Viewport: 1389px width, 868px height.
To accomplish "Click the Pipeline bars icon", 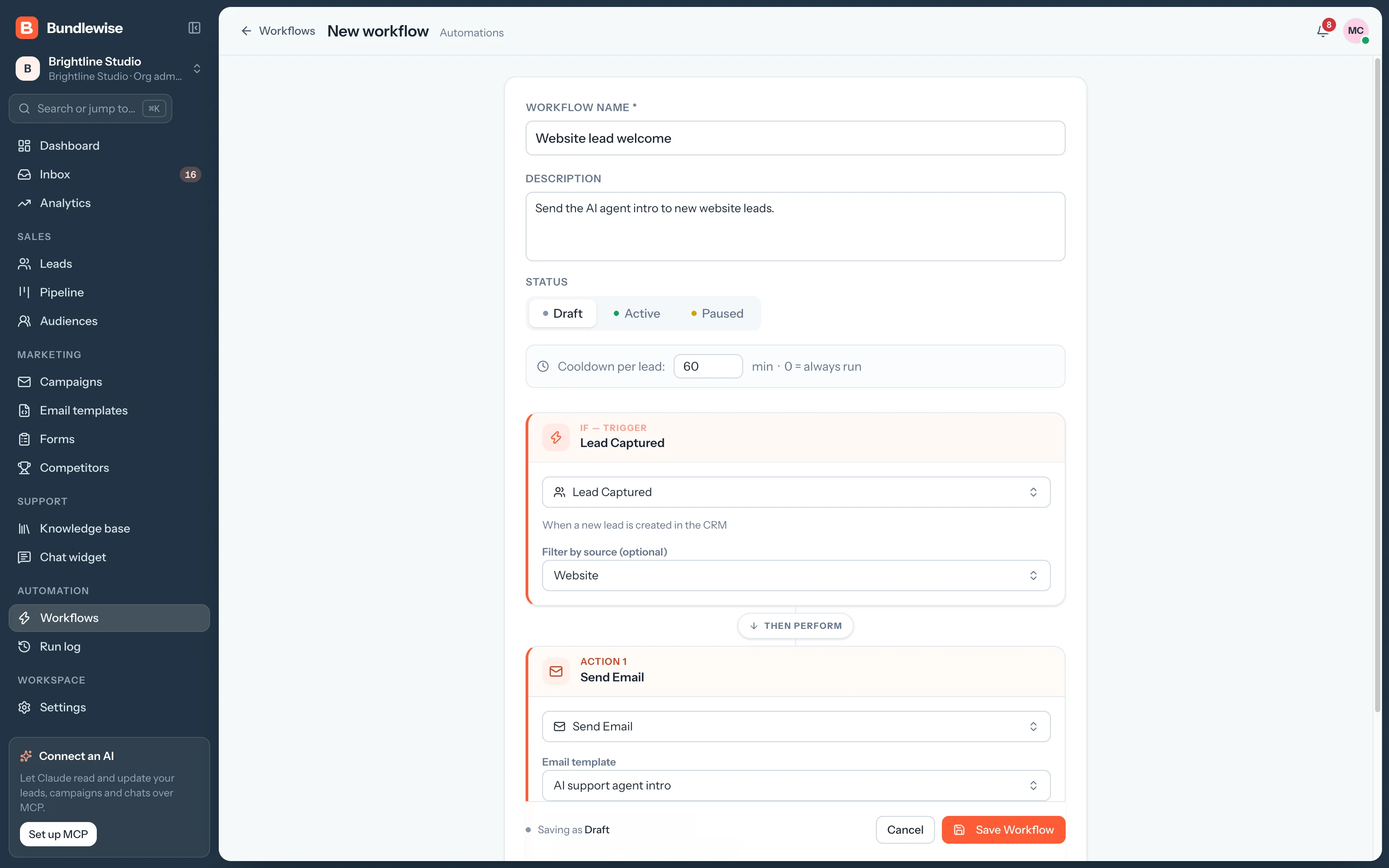I will (x=24, y=292).
